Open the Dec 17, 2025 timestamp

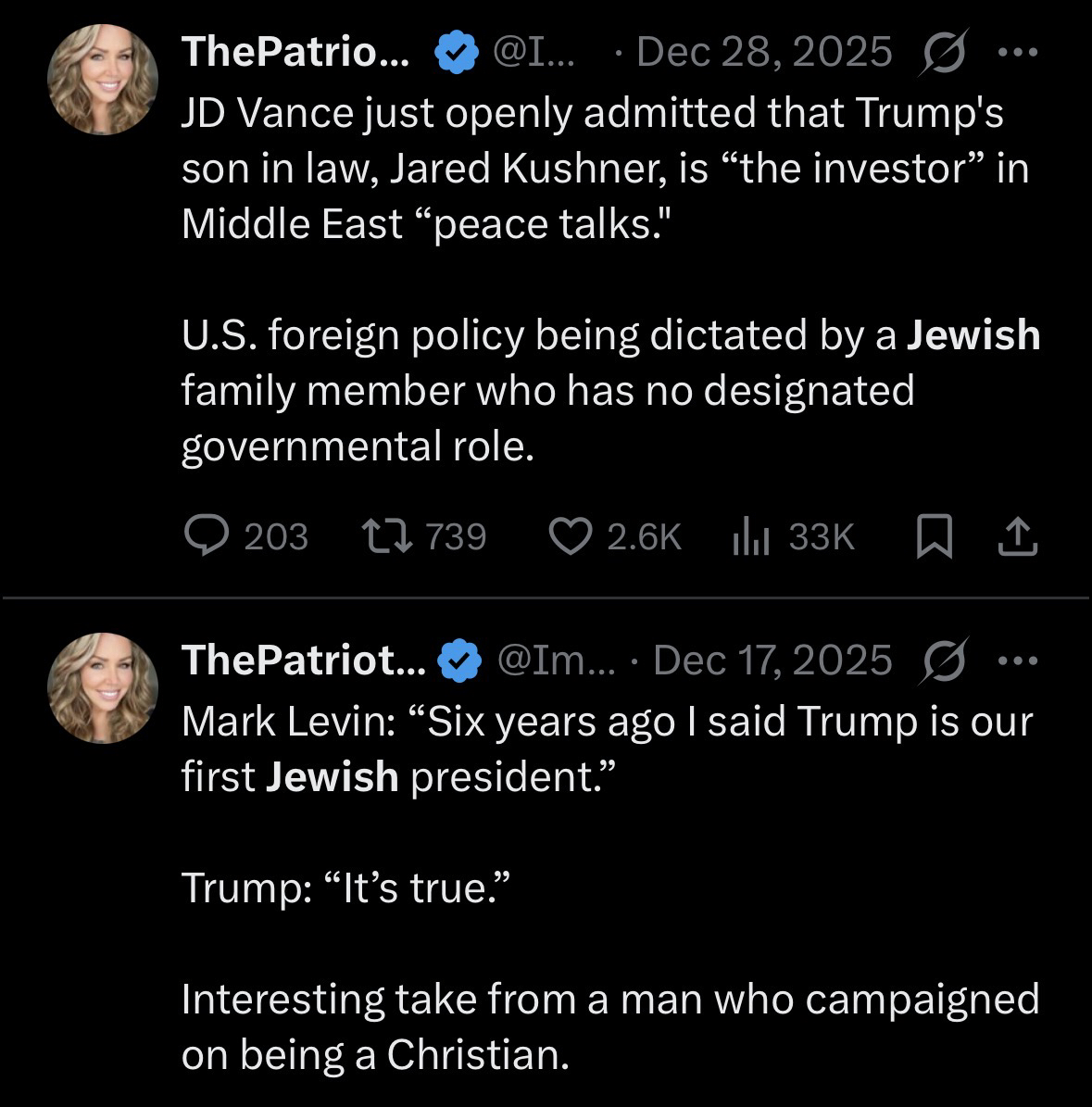coord(772,660)
